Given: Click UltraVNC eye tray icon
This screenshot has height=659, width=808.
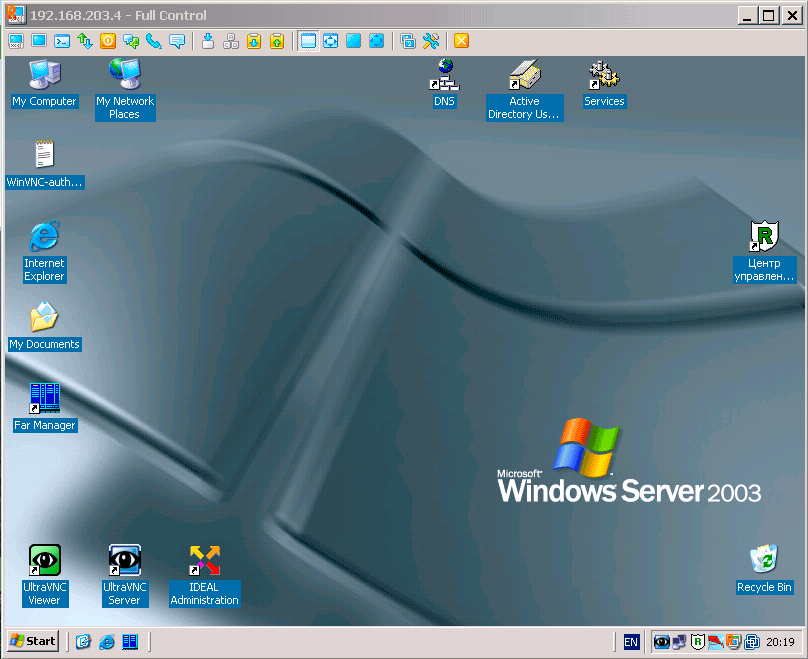Looking at the screenshot, I should click(x=662, y=642).
